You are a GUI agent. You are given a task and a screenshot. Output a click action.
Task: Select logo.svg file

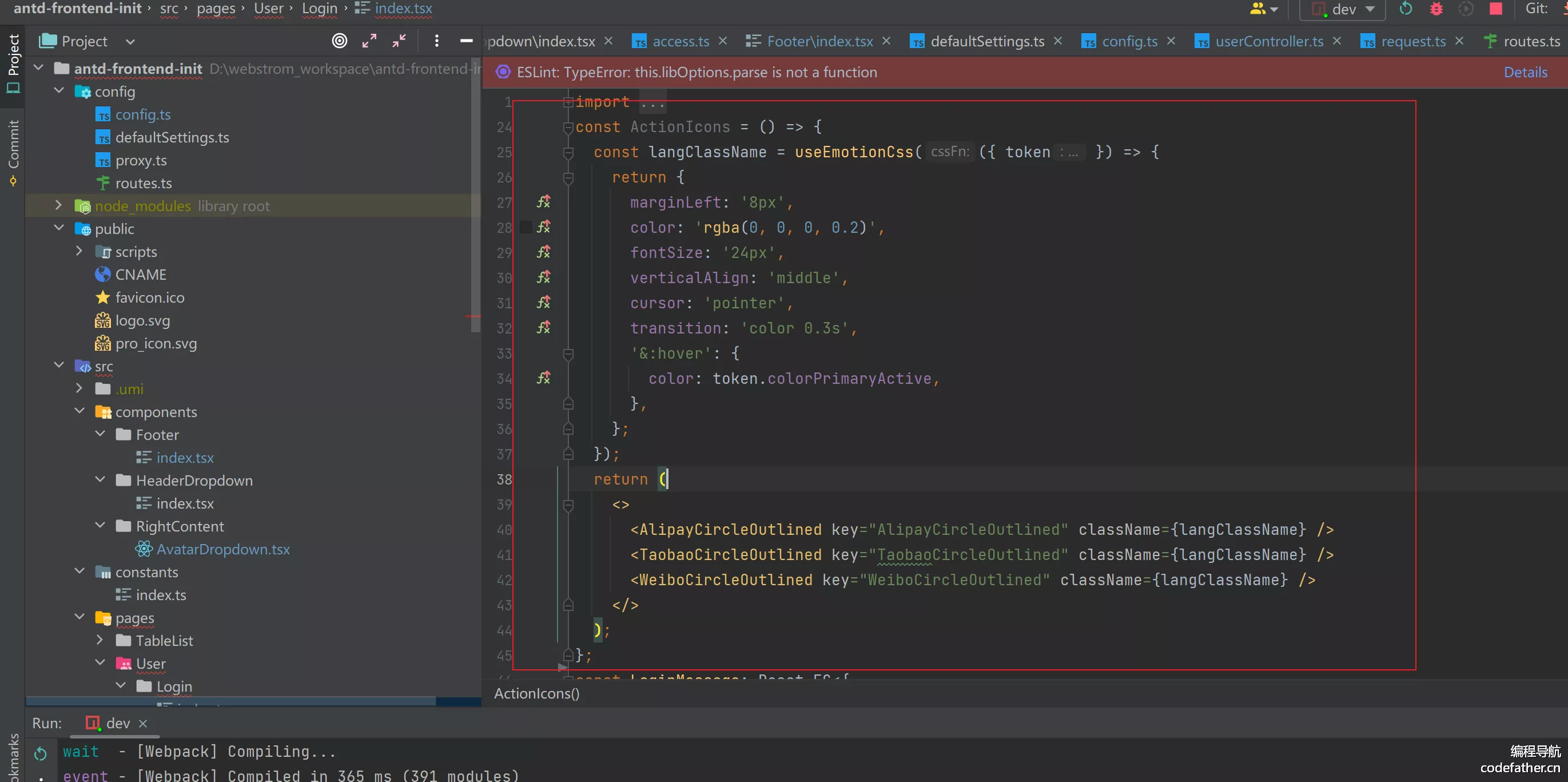coord(142,320)
